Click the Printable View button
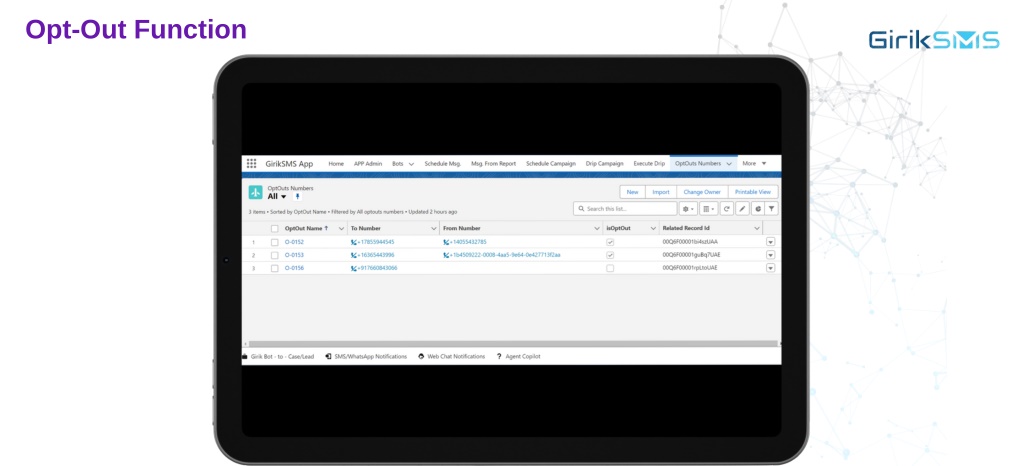 click(753, 193)
